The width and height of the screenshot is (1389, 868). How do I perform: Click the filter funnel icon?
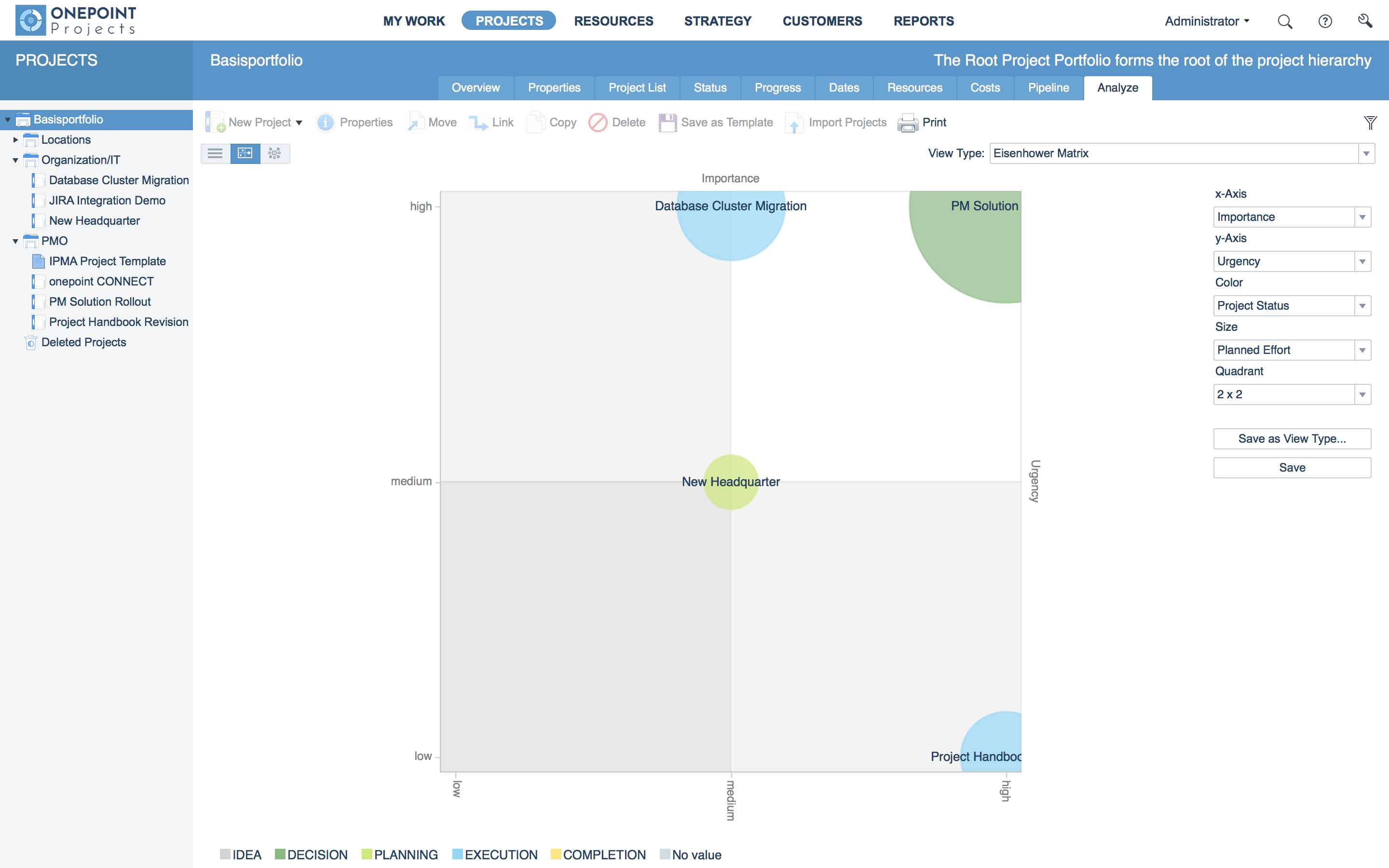pos(1370,122)
